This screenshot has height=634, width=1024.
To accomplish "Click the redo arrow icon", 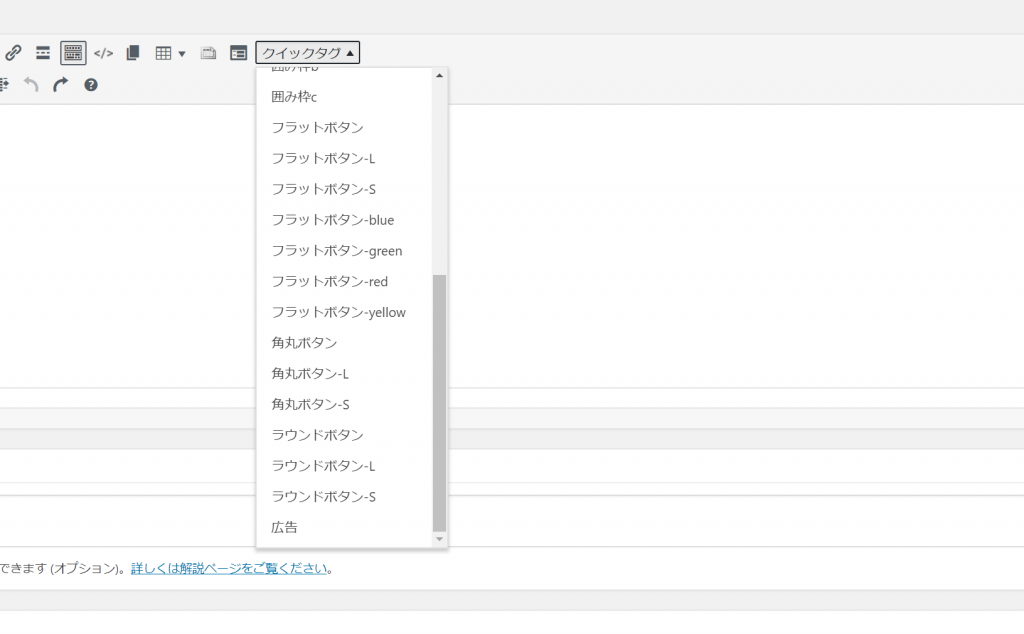I will [x=59, y=85].
